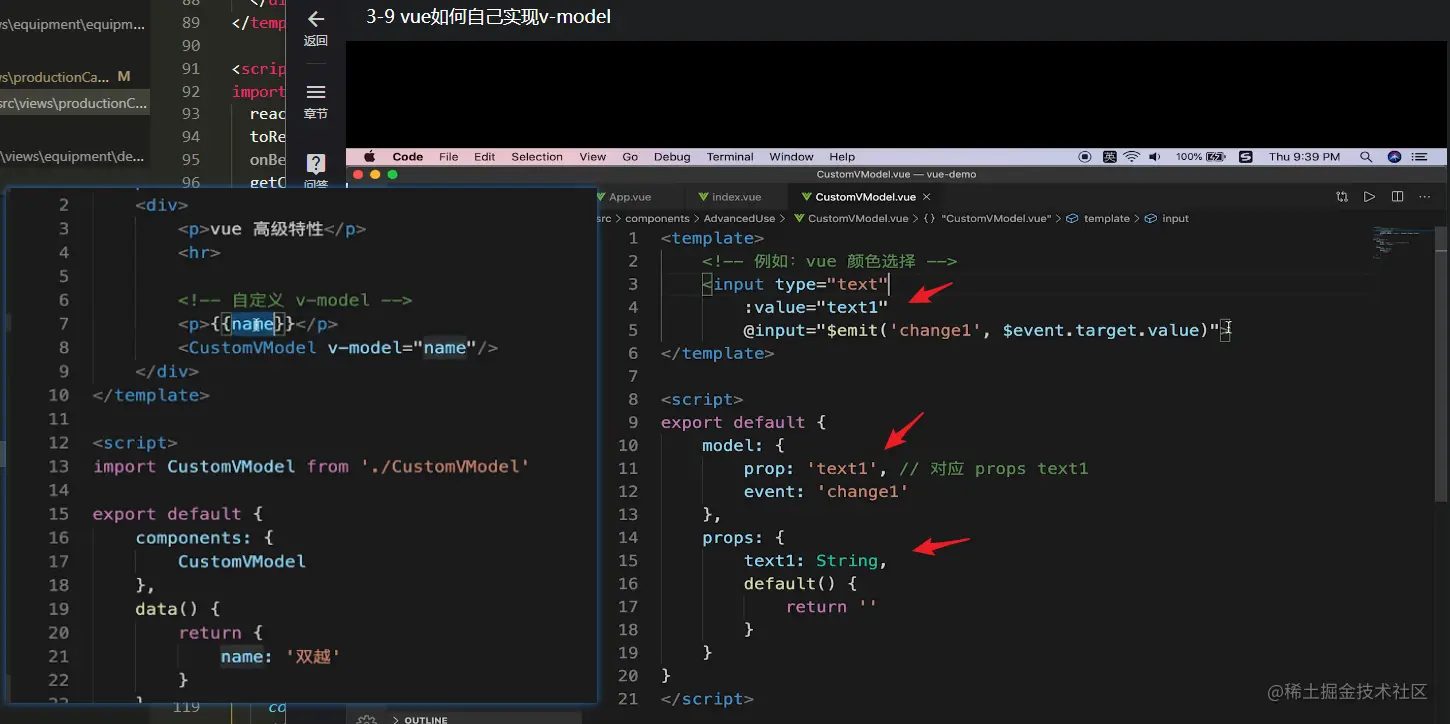The width and height of the screenshot is (1450, 724).
Task: Click the screen recording status icon
Action: 1085,157
